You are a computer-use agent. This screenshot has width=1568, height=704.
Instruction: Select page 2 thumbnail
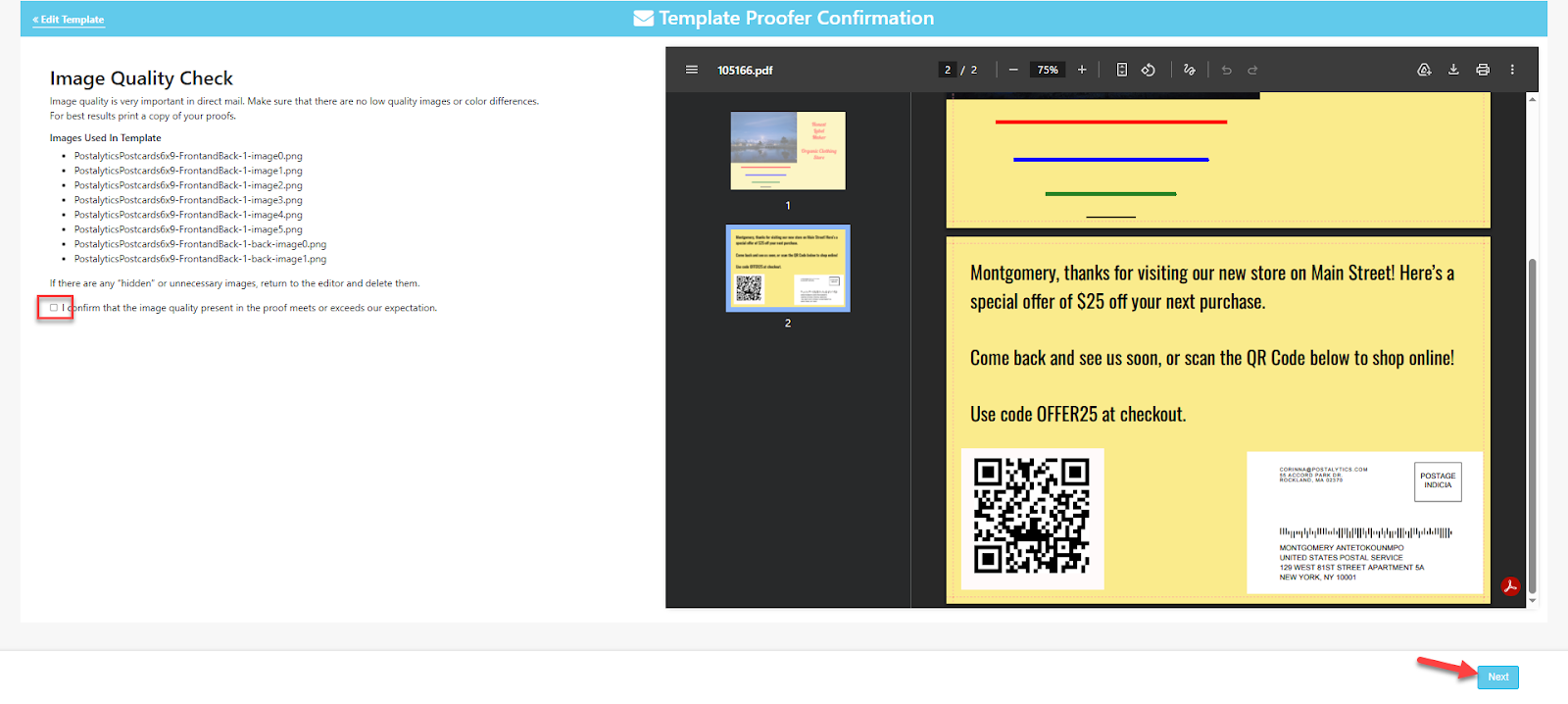point(788,268)
